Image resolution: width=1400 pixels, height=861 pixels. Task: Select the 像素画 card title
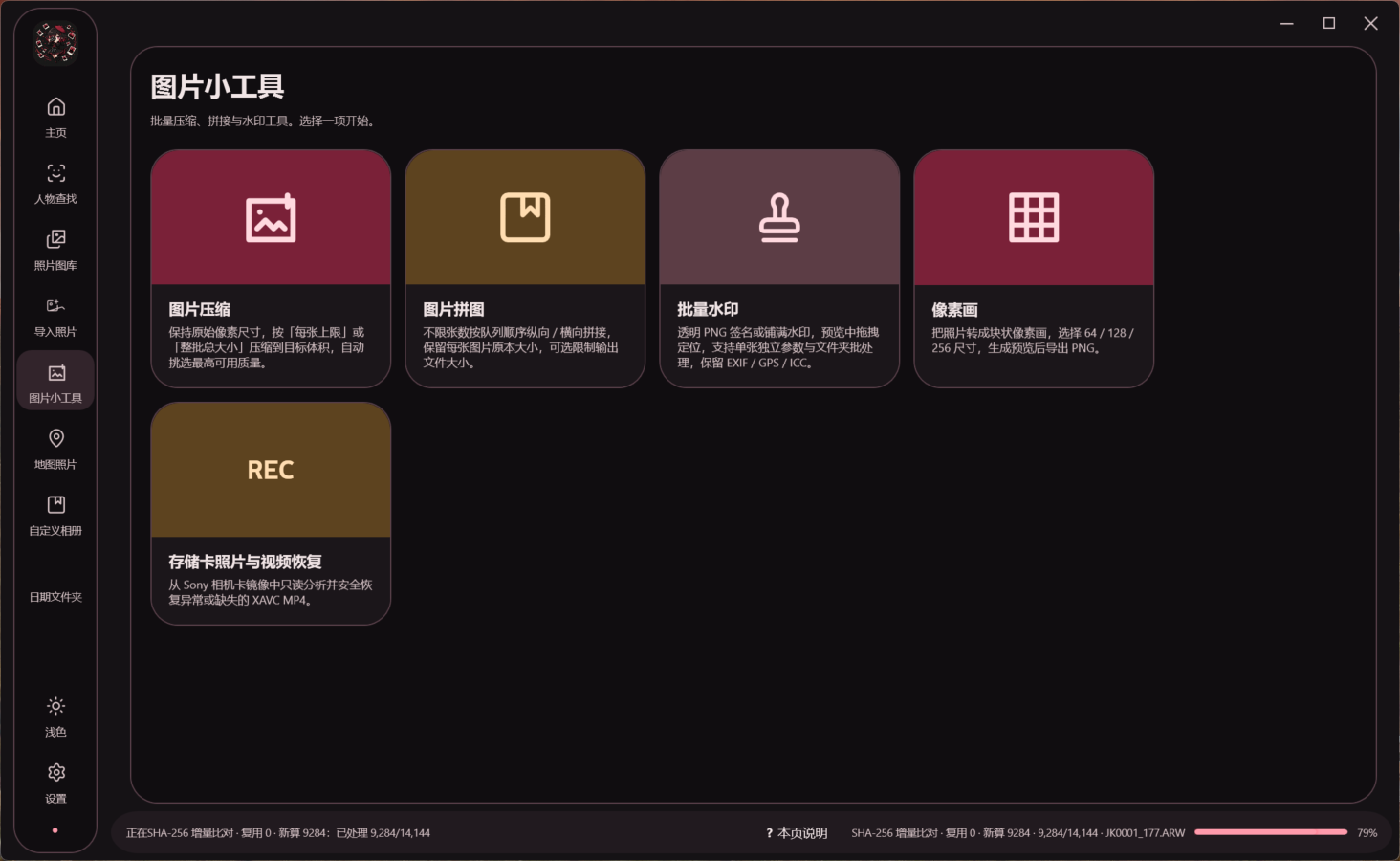954,309
